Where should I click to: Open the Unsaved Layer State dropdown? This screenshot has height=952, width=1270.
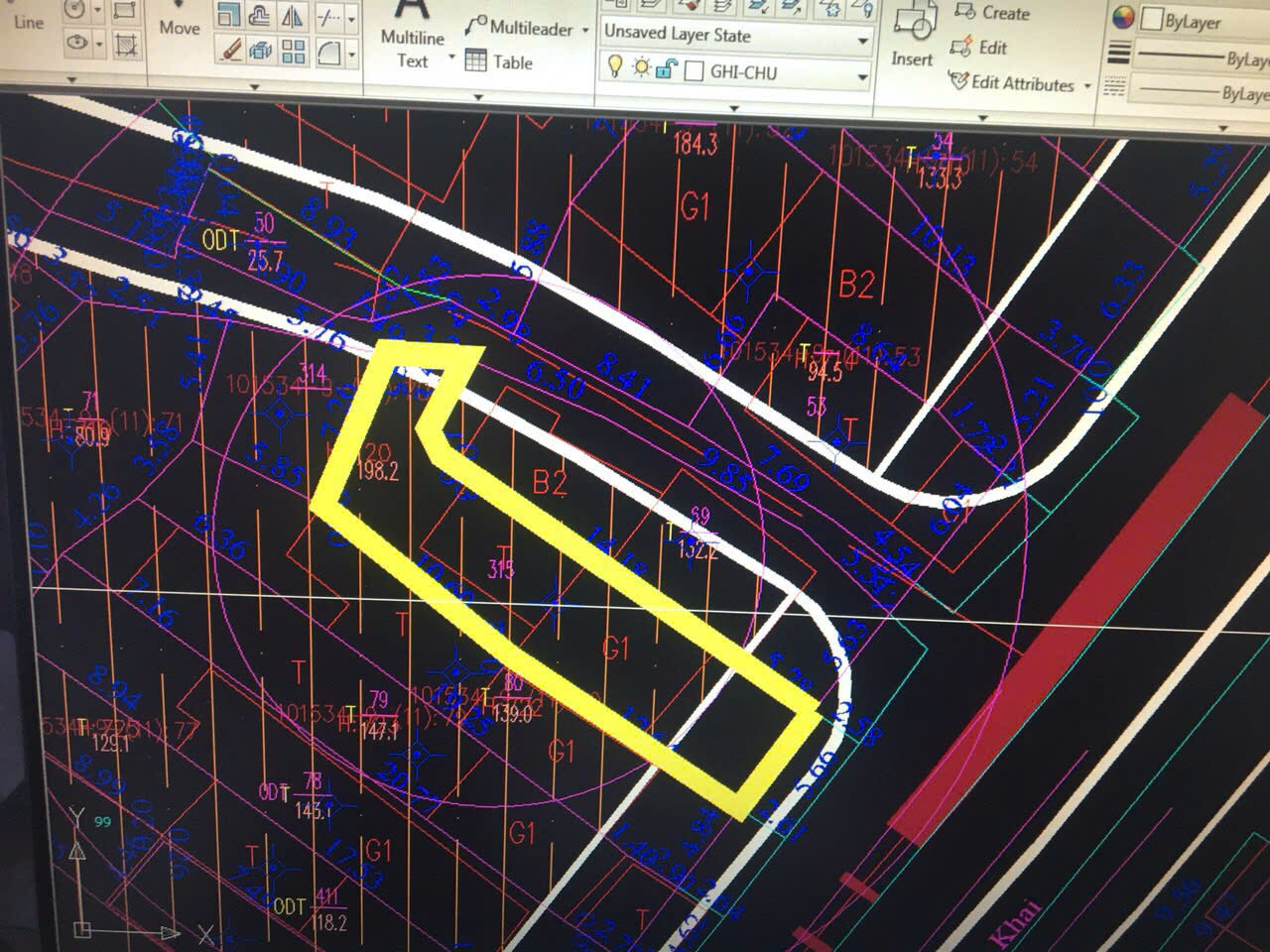[862, 41]
